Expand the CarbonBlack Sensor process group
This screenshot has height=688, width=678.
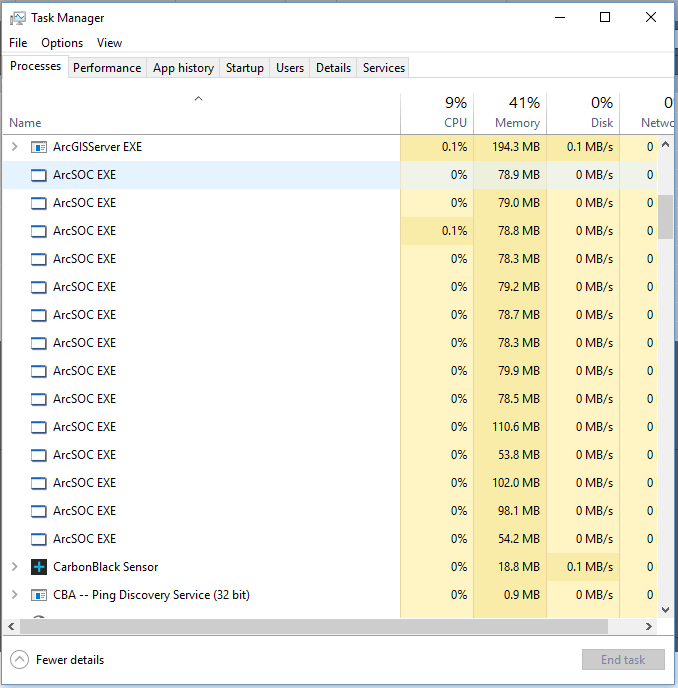coord(14,566)
